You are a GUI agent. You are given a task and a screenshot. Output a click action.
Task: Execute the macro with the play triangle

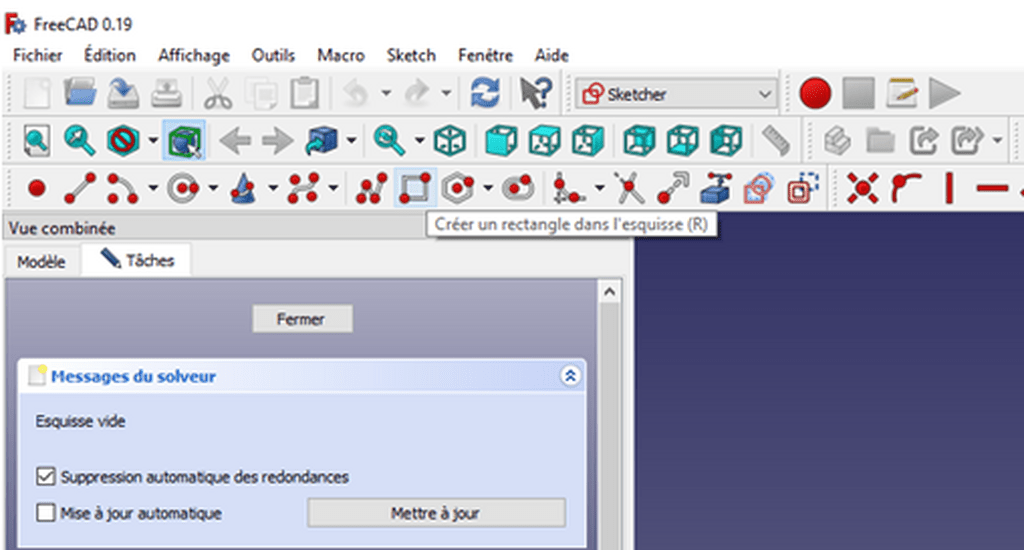point(944,93)
